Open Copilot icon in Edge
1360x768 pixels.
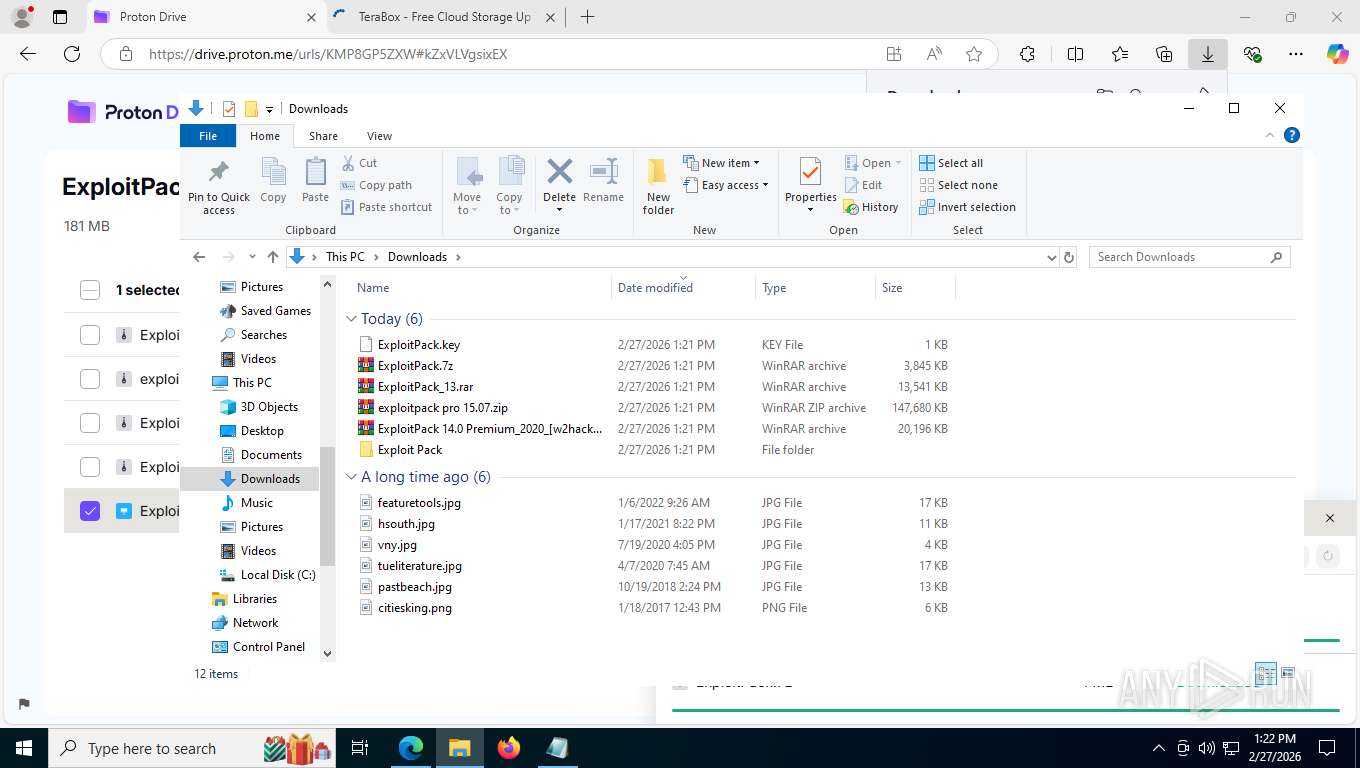point(1337,54)
